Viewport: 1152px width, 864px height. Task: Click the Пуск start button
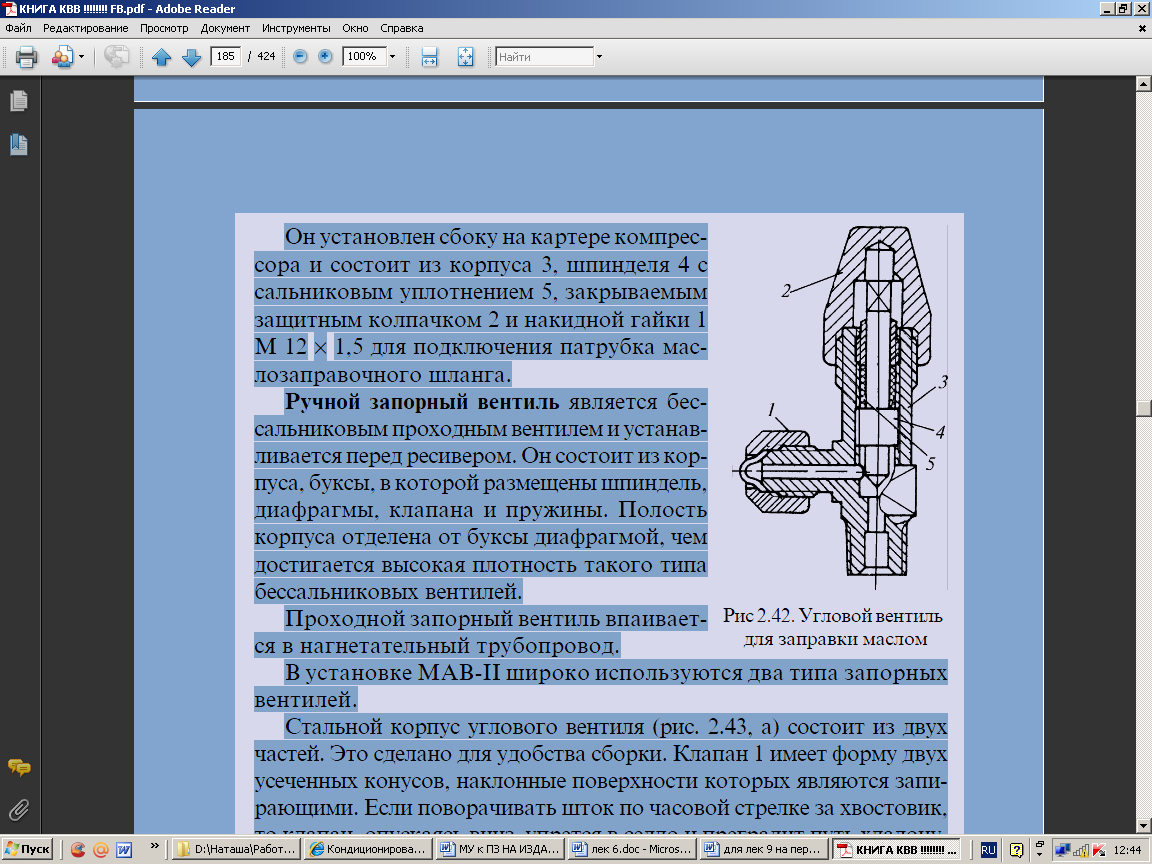(28, 849)
